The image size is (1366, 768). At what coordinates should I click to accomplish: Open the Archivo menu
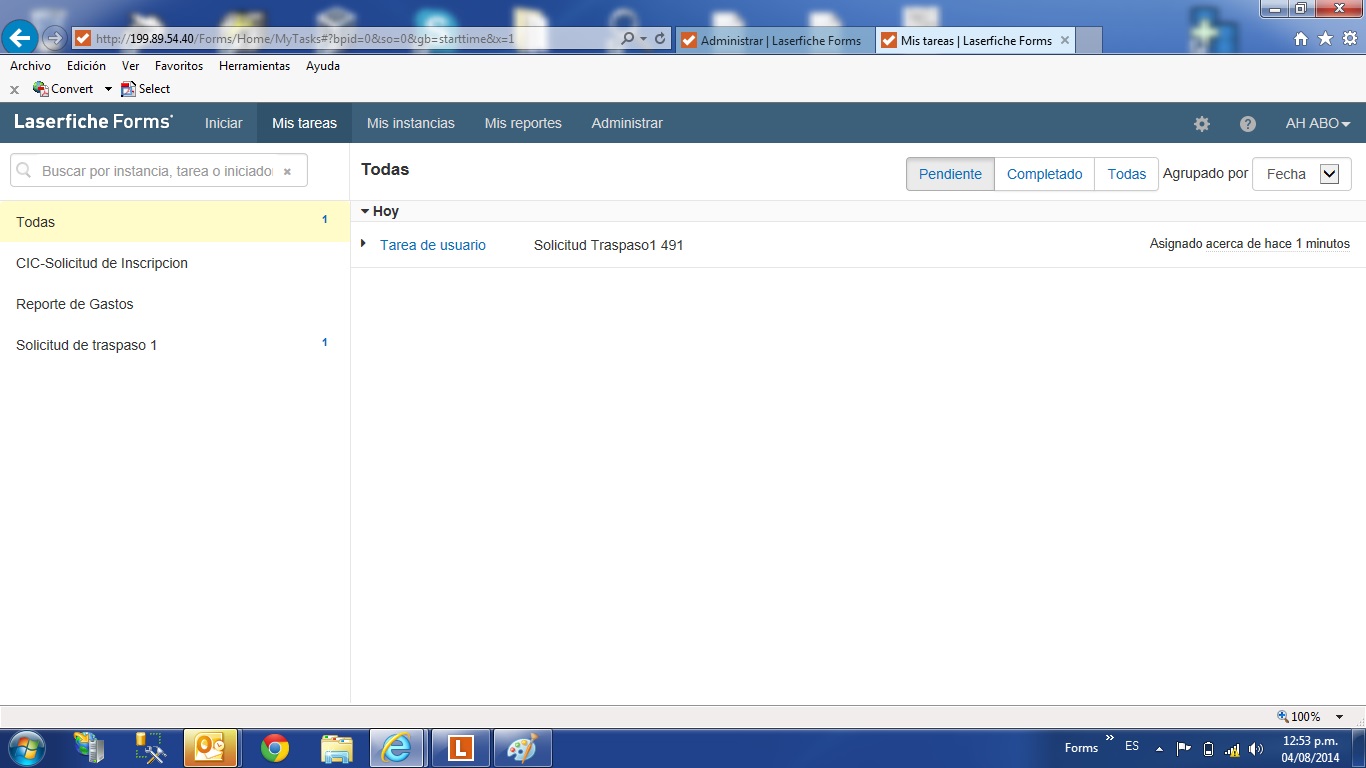[30, 66]
